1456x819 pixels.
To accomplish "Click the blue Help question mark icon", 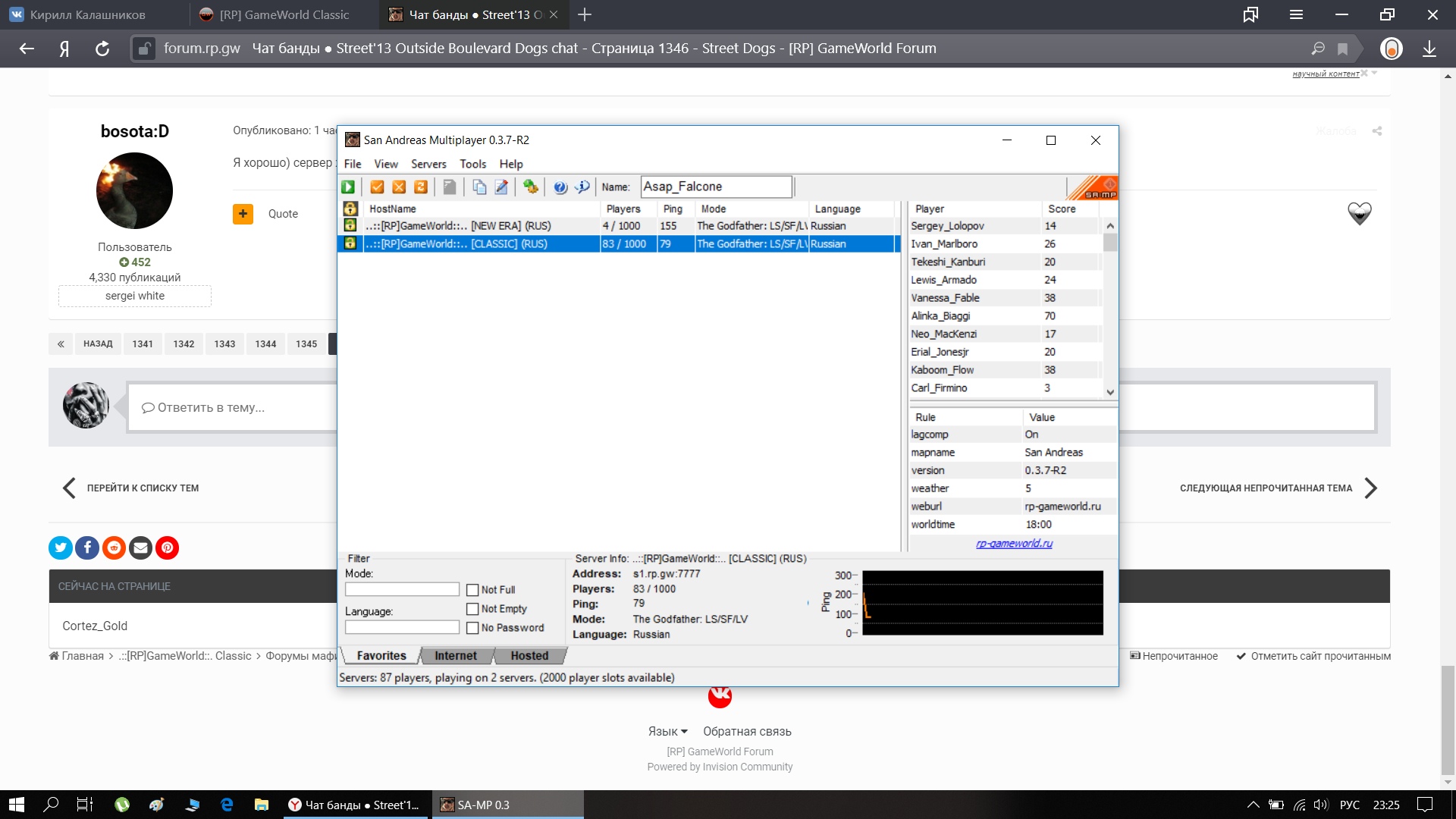I will click(x=560, y=187).
